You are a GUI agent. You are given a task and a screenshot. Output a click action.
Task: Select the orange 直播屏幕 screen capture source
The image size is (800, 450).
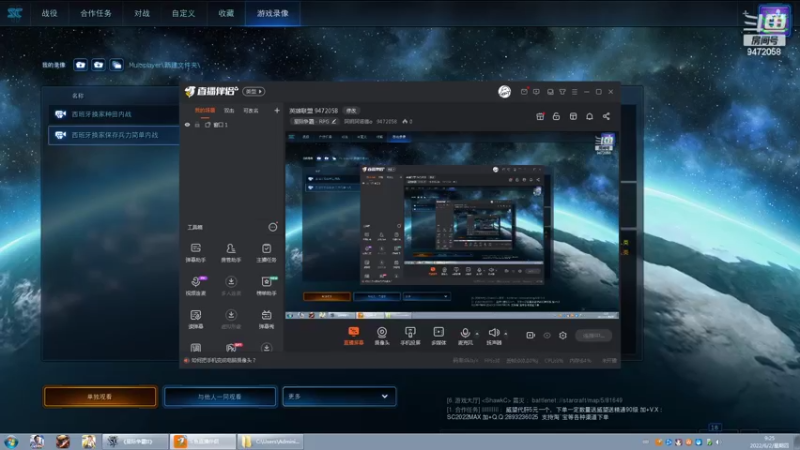(354, 336)
